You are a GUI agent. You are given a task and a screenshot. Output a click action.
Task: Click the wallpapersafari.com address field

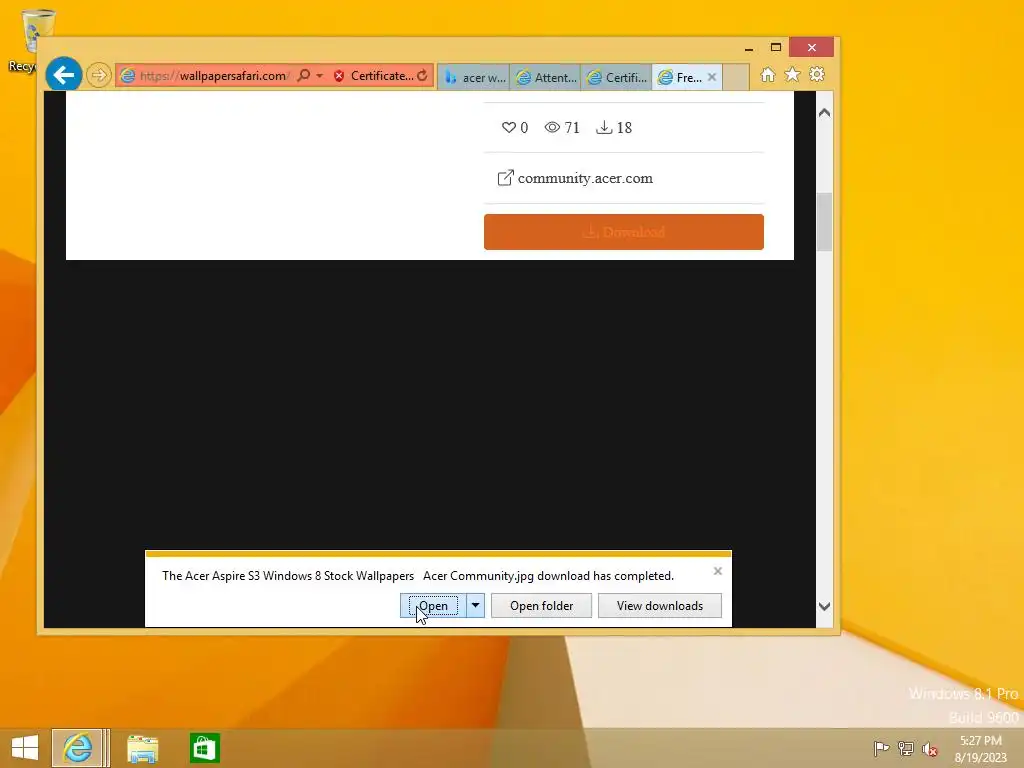click(x=214, y=76)
